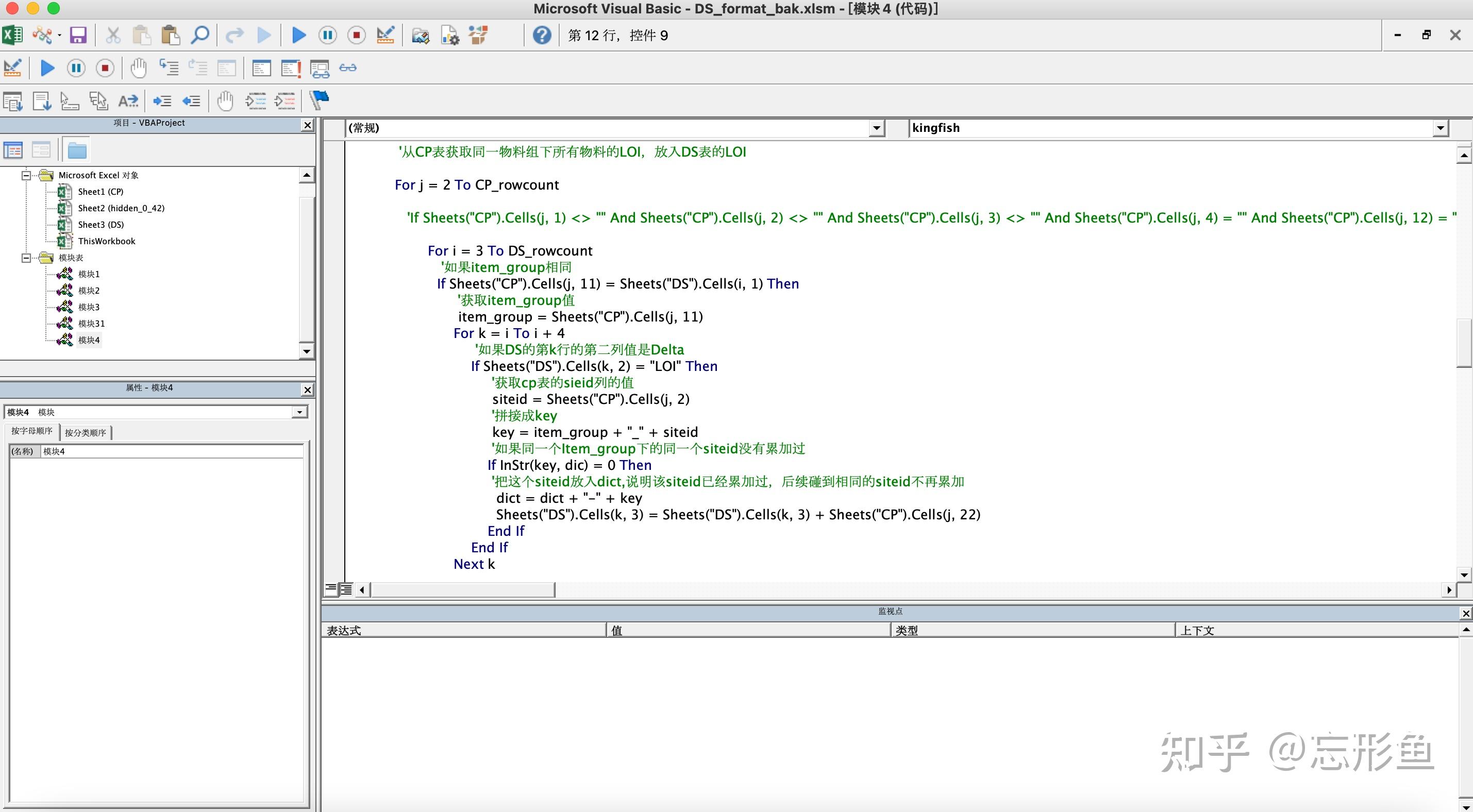Open the (常规) object dropdown
The image size is (1473, 812).
coord(876,128)
